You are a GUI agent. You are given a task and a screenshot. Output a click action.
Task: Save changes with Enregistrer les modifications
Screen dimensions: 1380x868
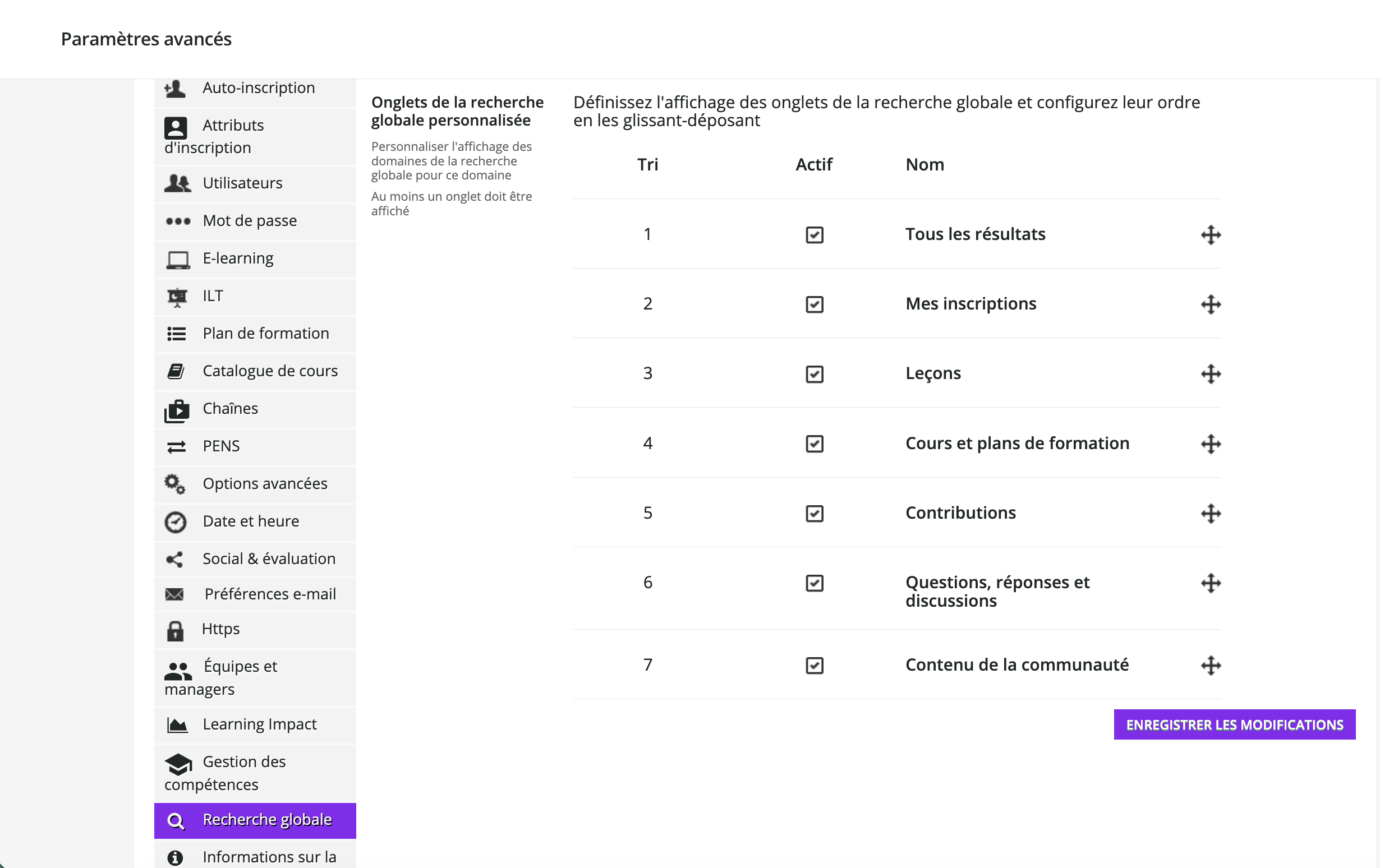click(x=1234, y=725)
